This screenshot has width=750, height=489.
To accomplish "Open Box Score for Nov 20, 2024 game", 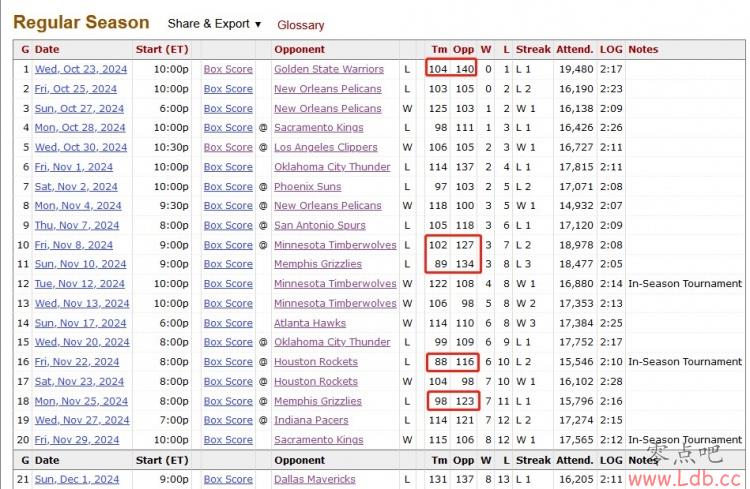I will coord(228,342).
